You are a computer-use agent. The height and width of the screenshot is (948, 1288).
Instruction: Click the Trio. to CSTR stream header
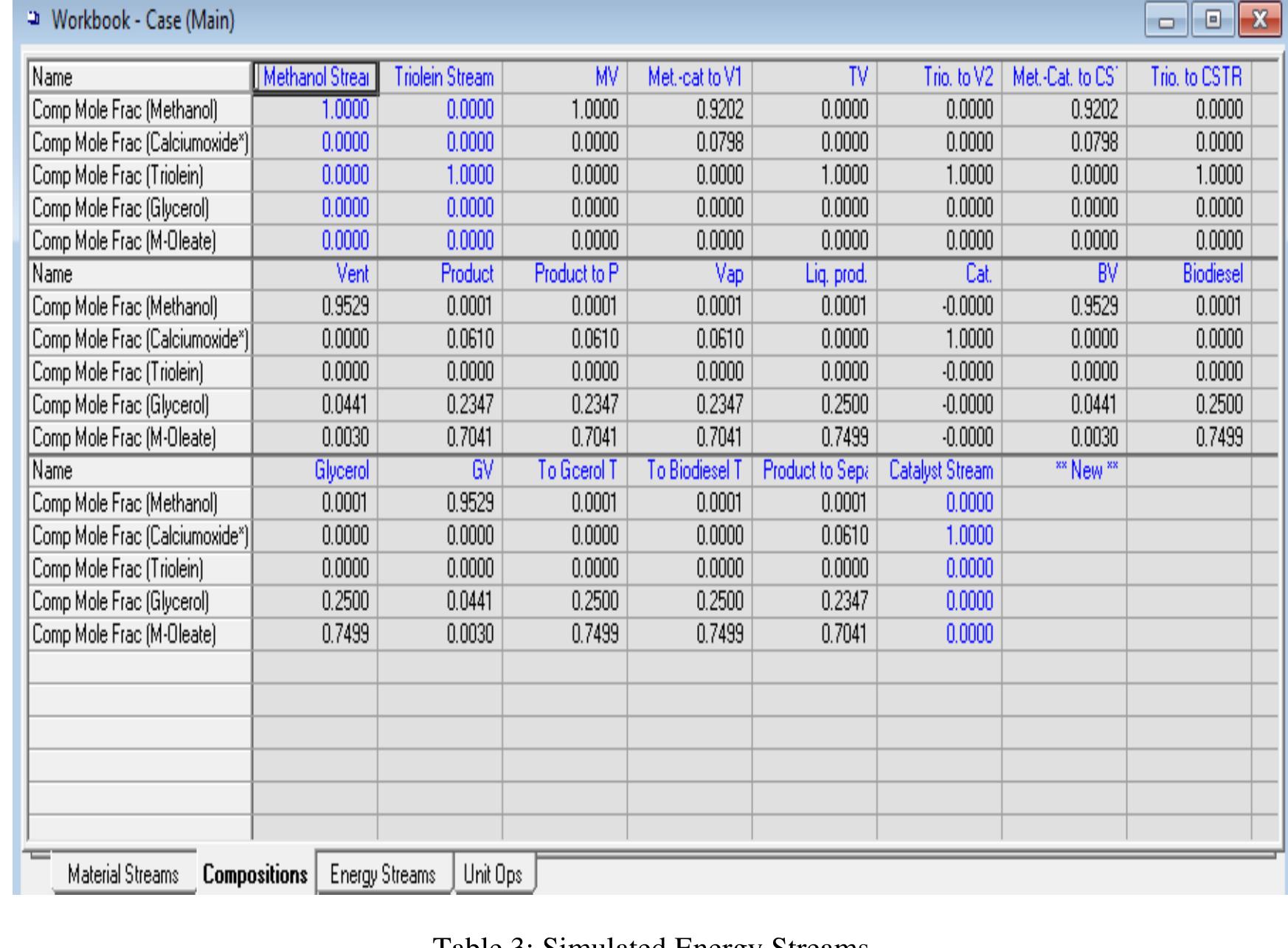(1189, 77)
